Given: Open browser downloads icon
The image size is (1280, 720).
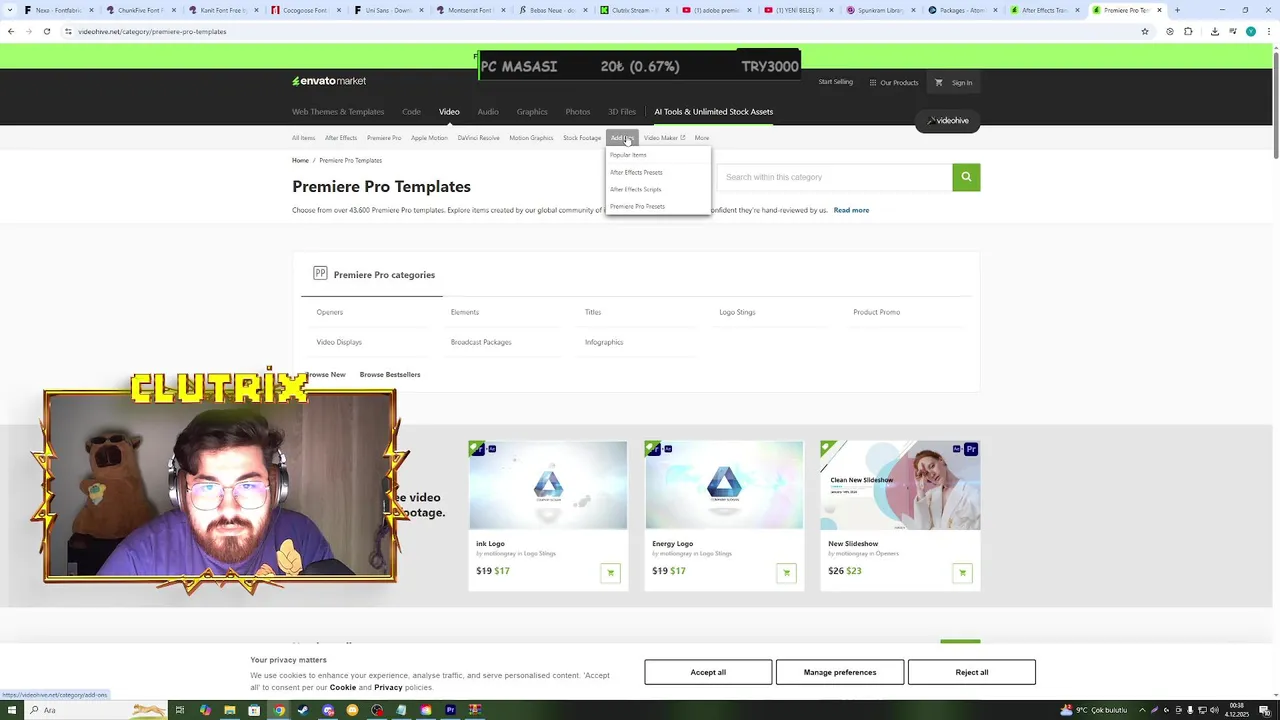Looking at the screenshot, I should click(1214, 31).
